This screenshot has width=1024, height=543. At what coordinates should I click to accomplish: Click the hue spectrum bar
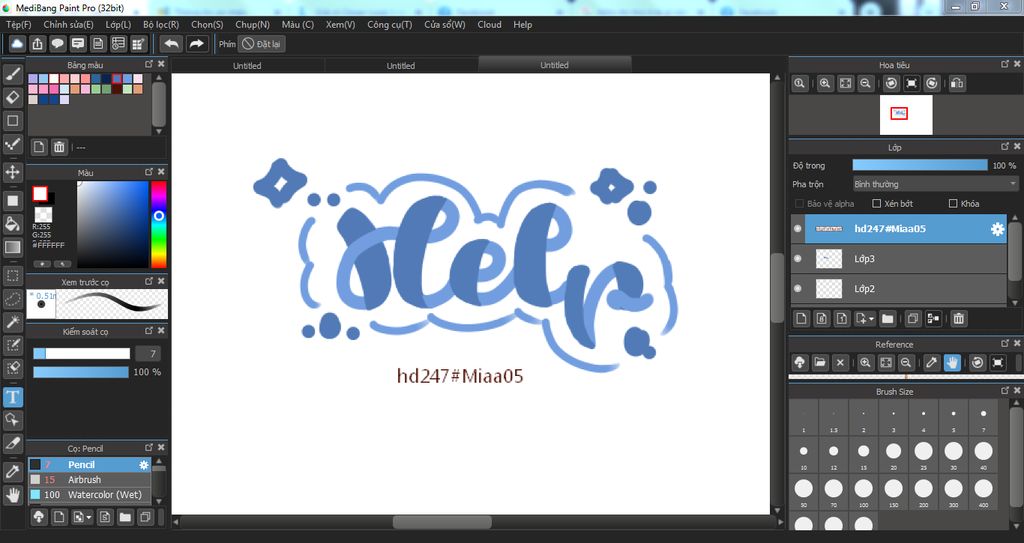click(x=158, y=224)
